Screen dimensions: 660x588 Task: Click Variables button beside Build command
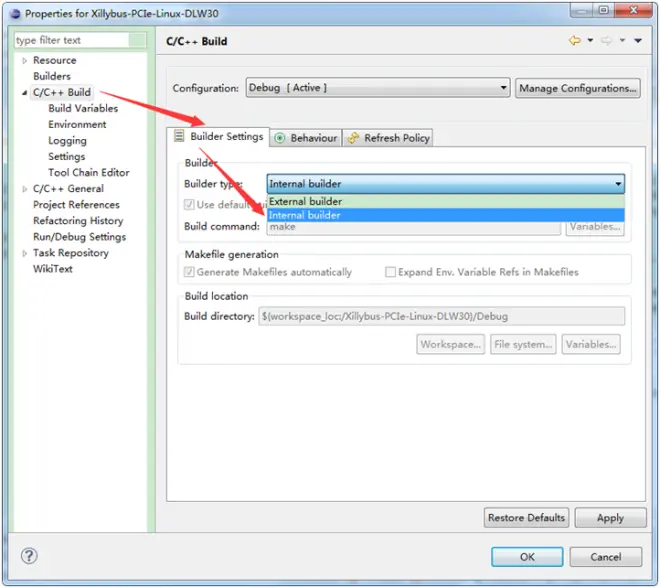click(x=595, y=227)
